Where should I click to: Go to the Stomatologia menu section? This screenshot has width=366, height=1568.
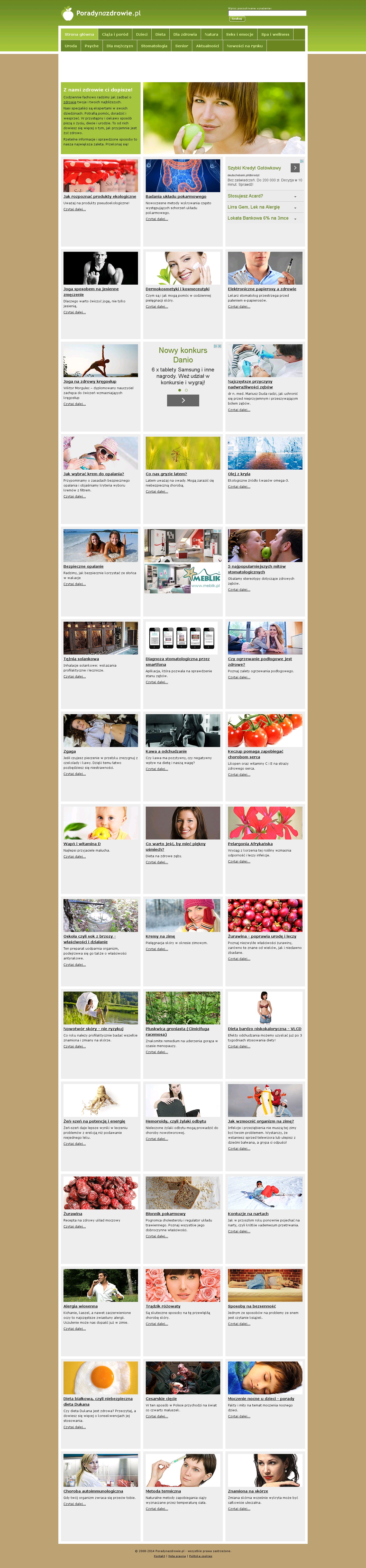click(x=154, y=46)
